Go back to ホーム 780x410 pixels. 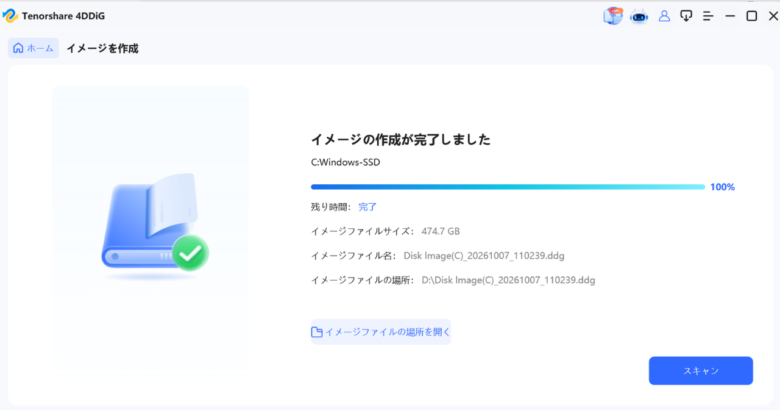tap(33, 48)
